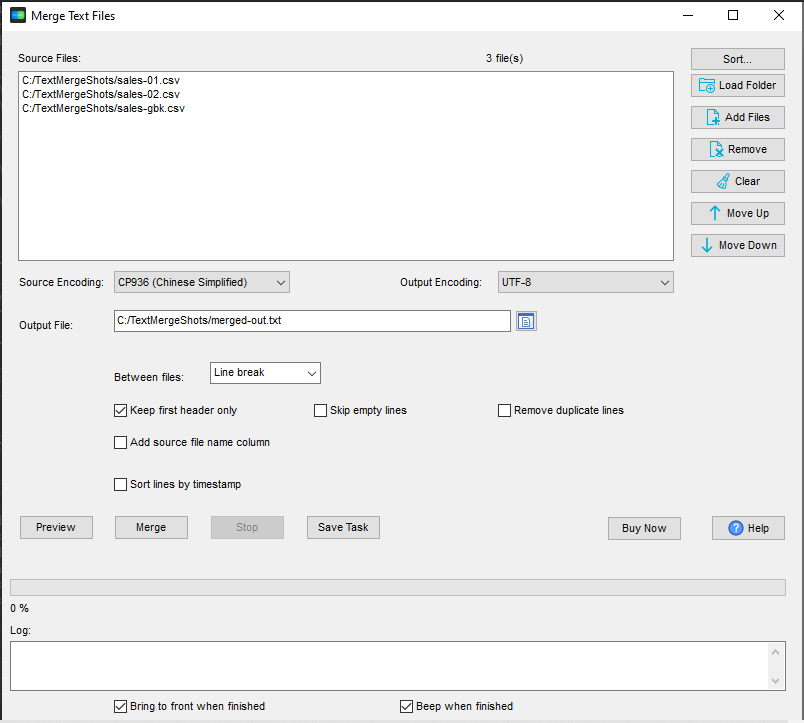This screenshot has width=804, height=723.
Task: Start merging with the Merge button
Action: 151,528
